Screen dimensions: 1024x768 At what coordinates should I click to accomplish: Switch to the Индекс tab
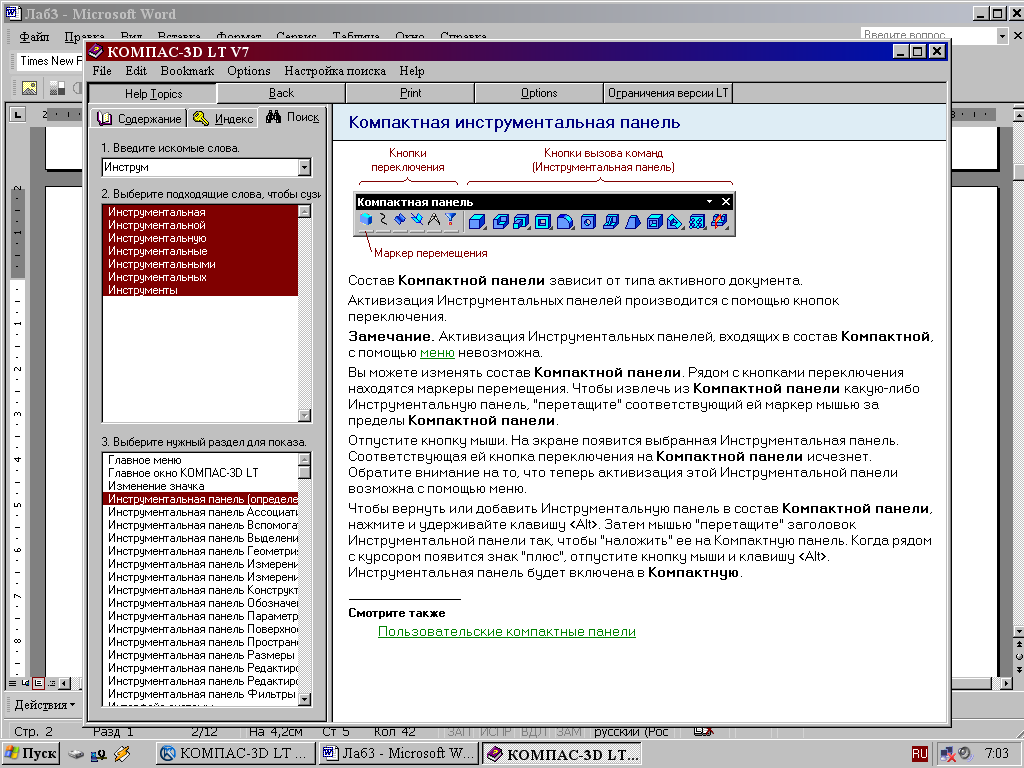click(x=223, y=118)
